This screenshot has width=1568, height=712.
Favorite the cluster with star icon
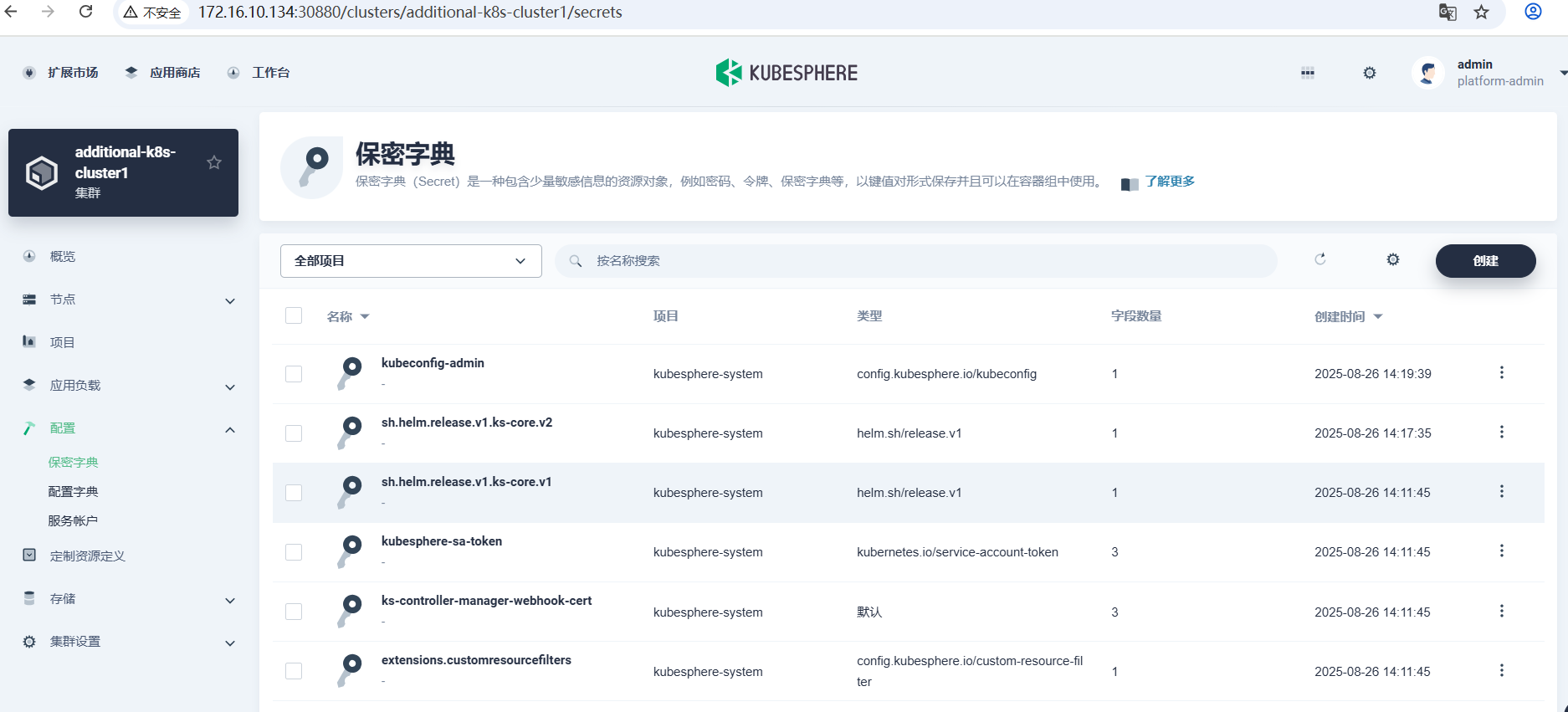coord(214,162)
